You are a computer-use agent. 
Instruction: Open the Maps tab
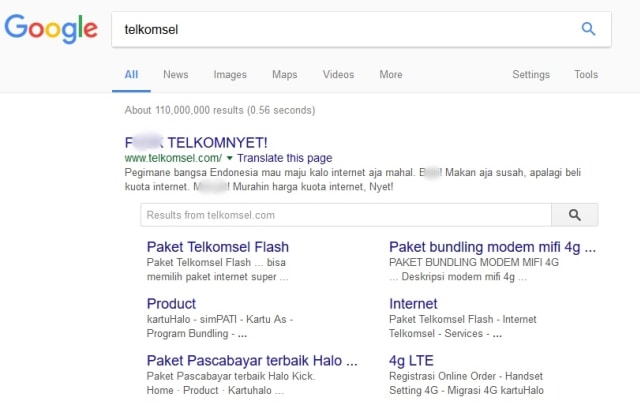[284, 75]
